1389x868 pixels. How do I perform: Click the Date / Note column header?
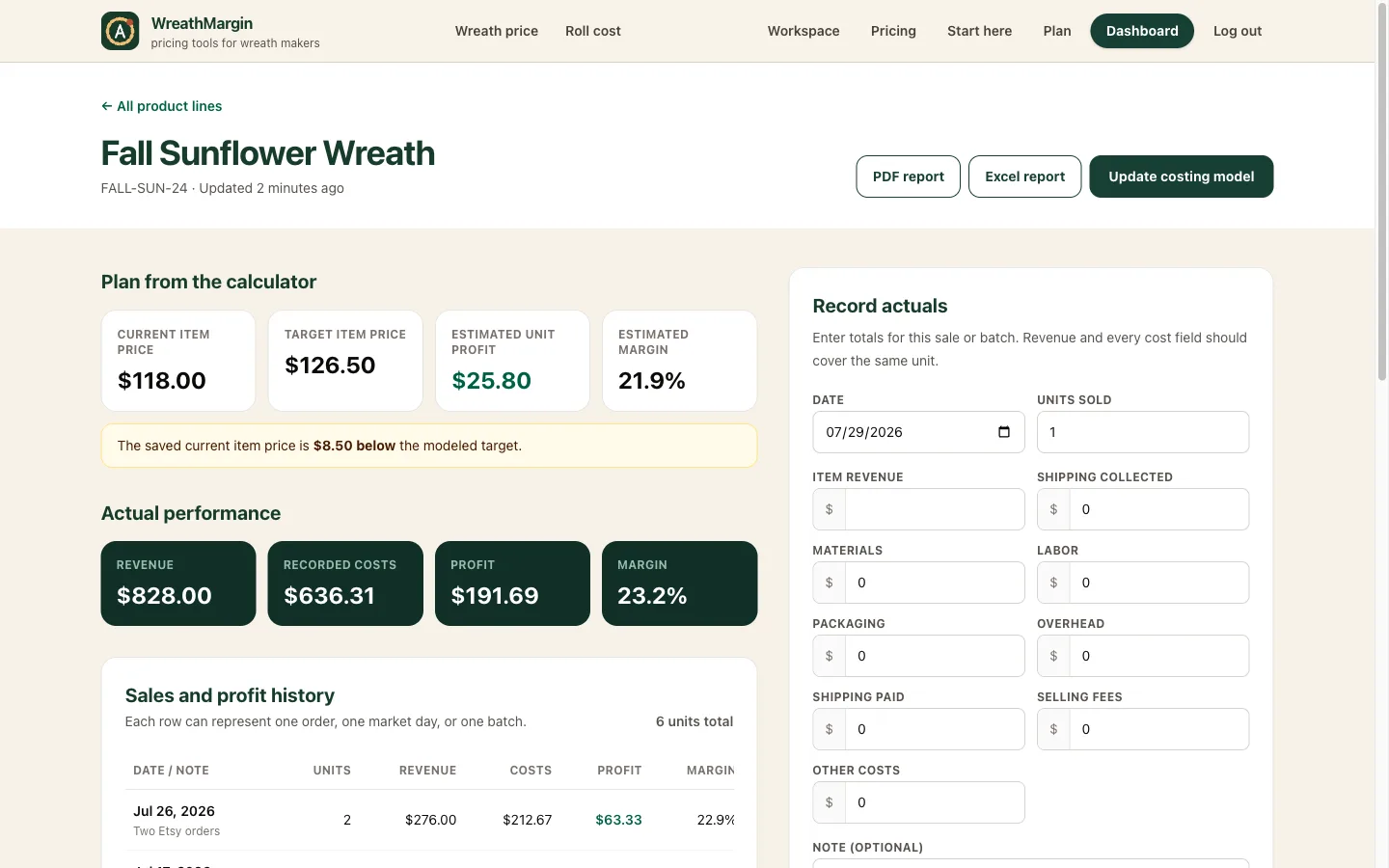click(171, 771)
